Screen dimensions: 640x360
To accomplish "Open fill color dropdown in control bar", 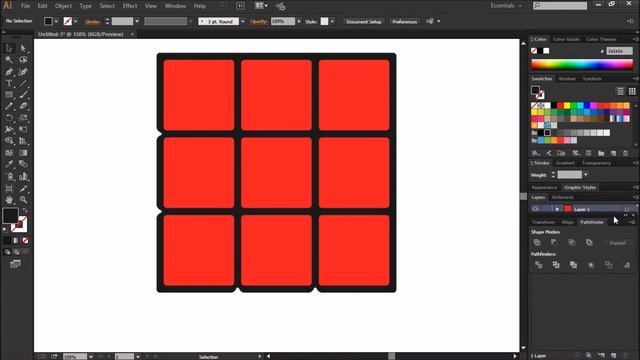I will (x=56, y=21).
